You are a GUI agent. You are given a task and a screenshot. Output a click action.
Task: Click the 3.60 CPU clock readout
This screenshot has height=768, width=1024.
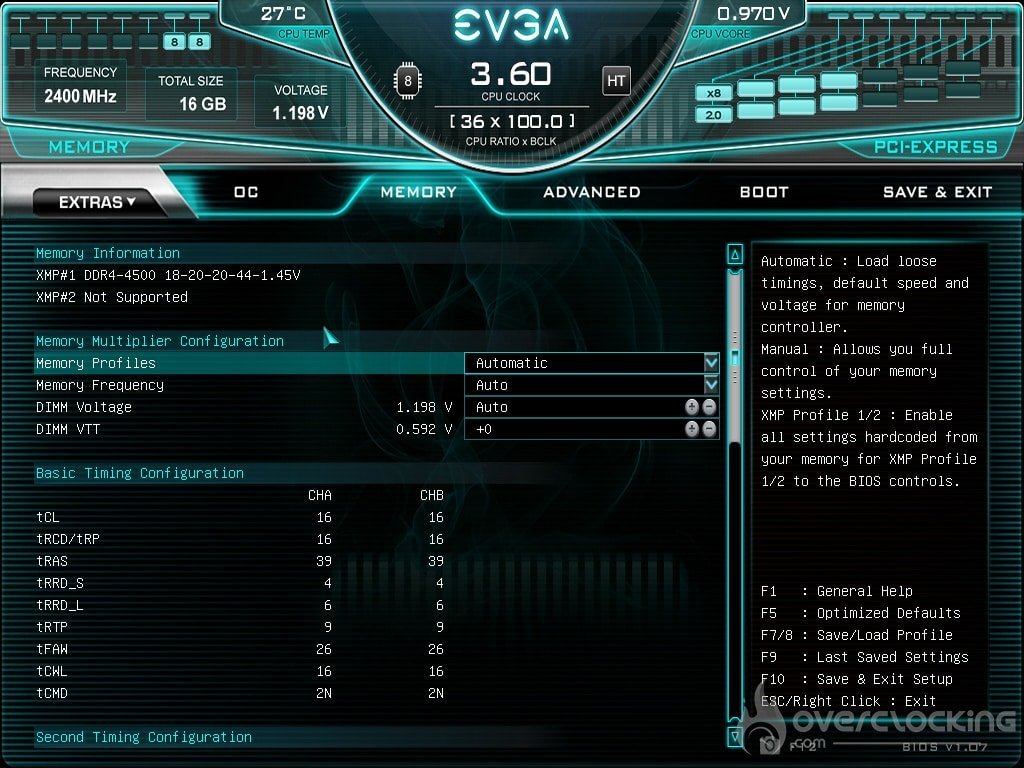pos(511,74)
